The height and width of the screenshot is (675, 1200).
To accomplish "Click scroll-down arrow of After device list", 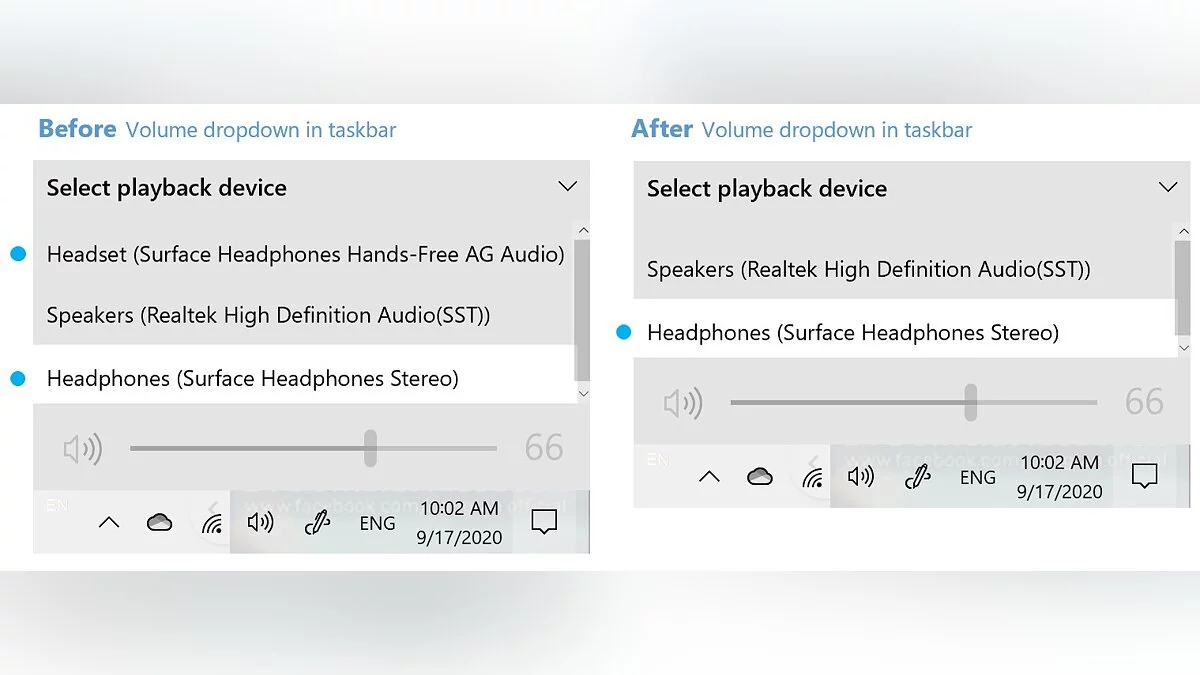I will point(1184,347).
